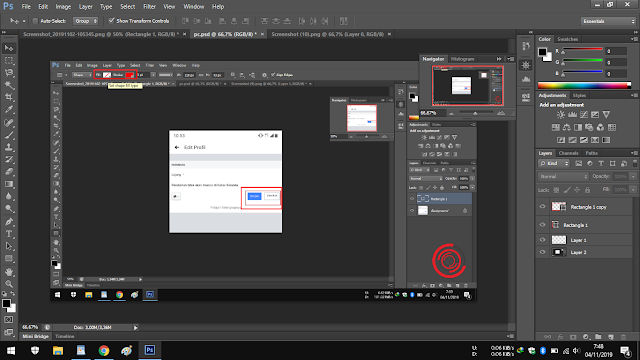Click the Levels adjustment icon
The image size is (640, 360).
[x=572, y=115]
